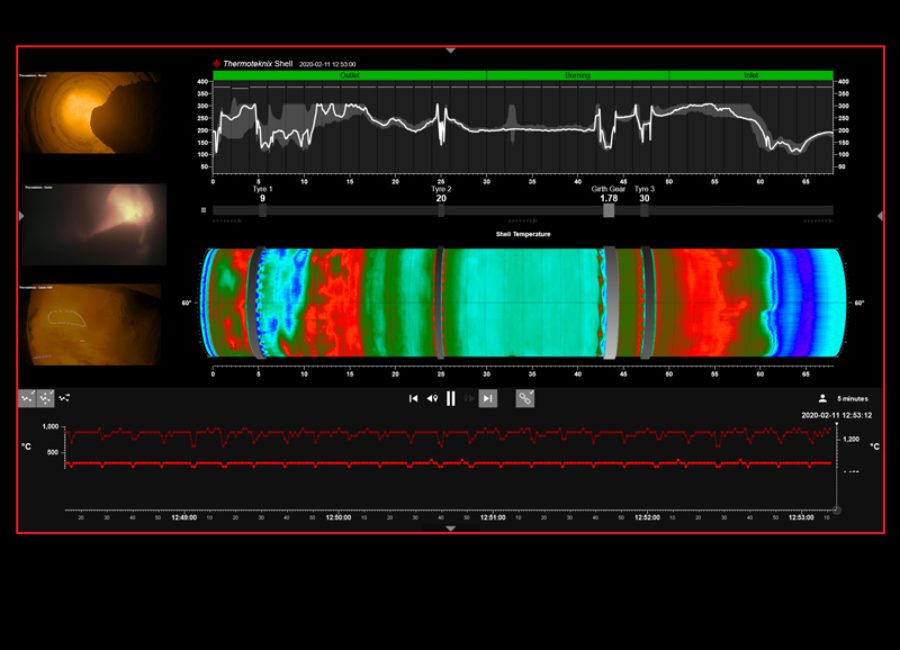Click the user icon beside 5 minutes
900x650 pixels.
click(822, 398)
